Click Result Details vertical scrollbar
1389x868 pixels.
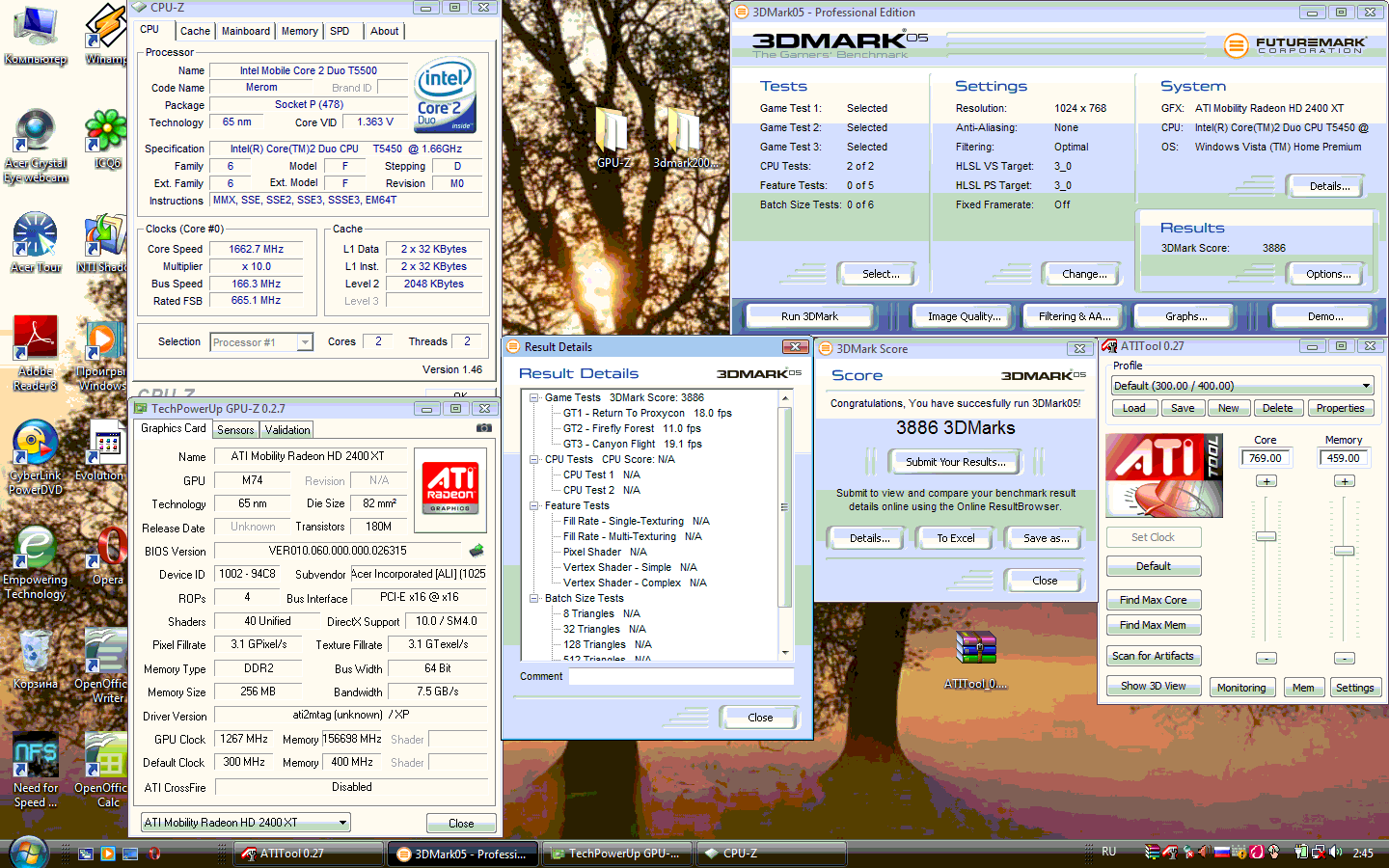pyautogui.click(x=785, y=526)
